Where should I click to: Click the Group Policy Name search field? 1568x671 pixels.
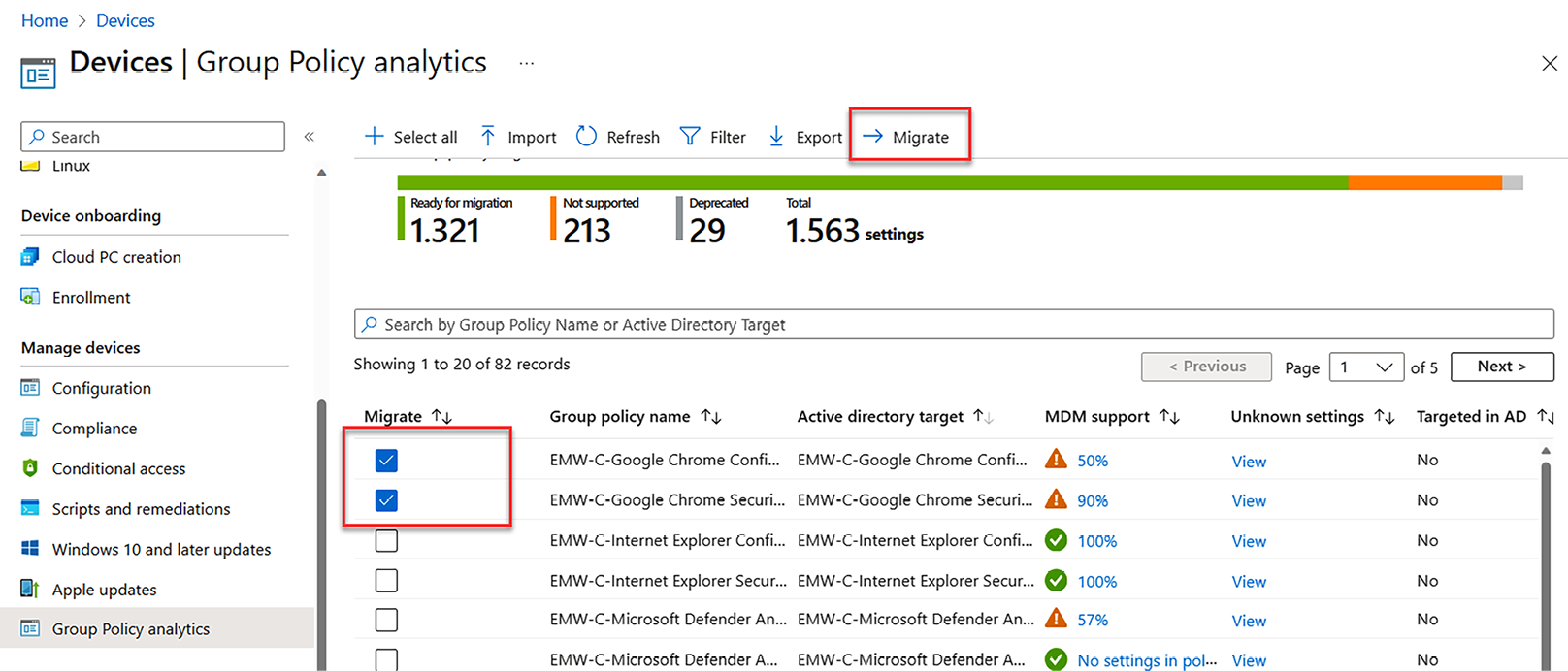click(953, 325)
